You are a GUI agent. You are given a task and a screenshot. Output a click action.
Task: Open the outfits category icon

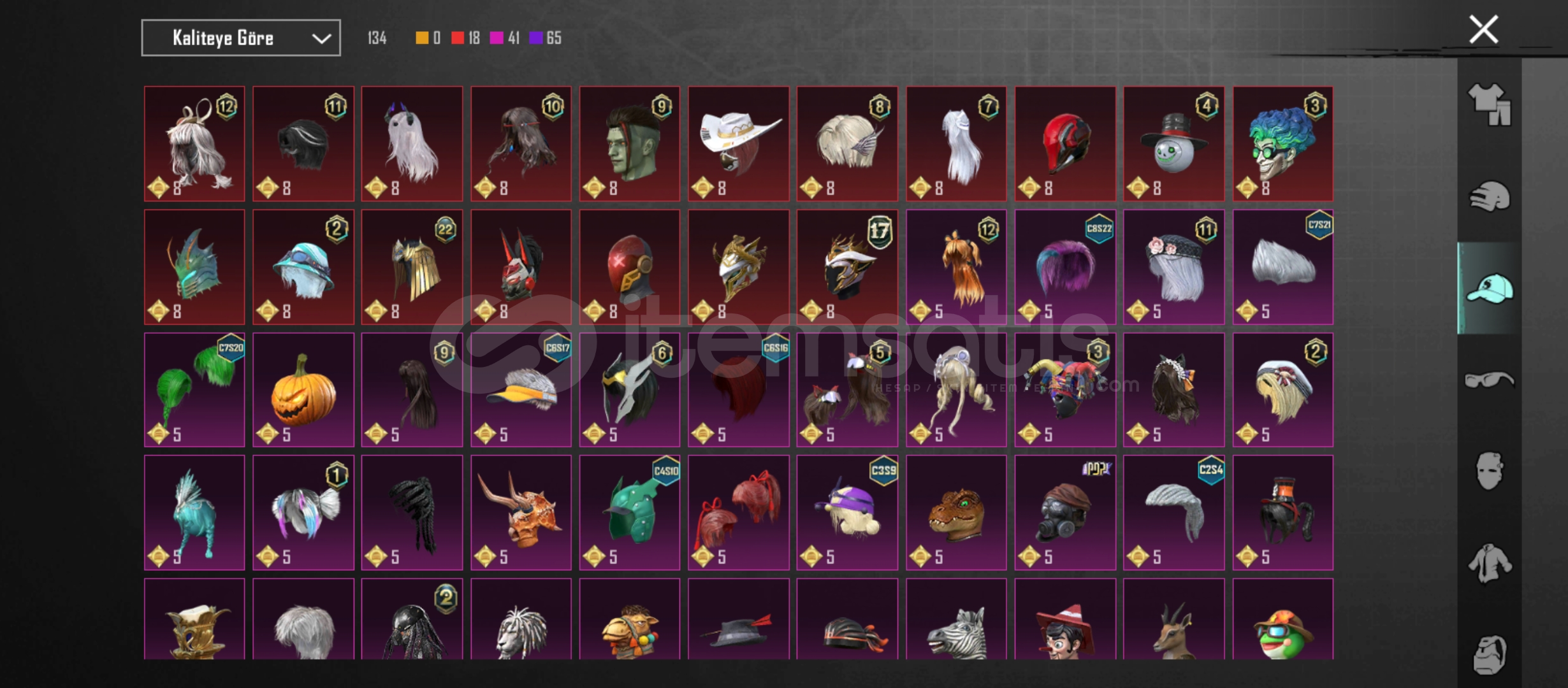pos(1490,104)
